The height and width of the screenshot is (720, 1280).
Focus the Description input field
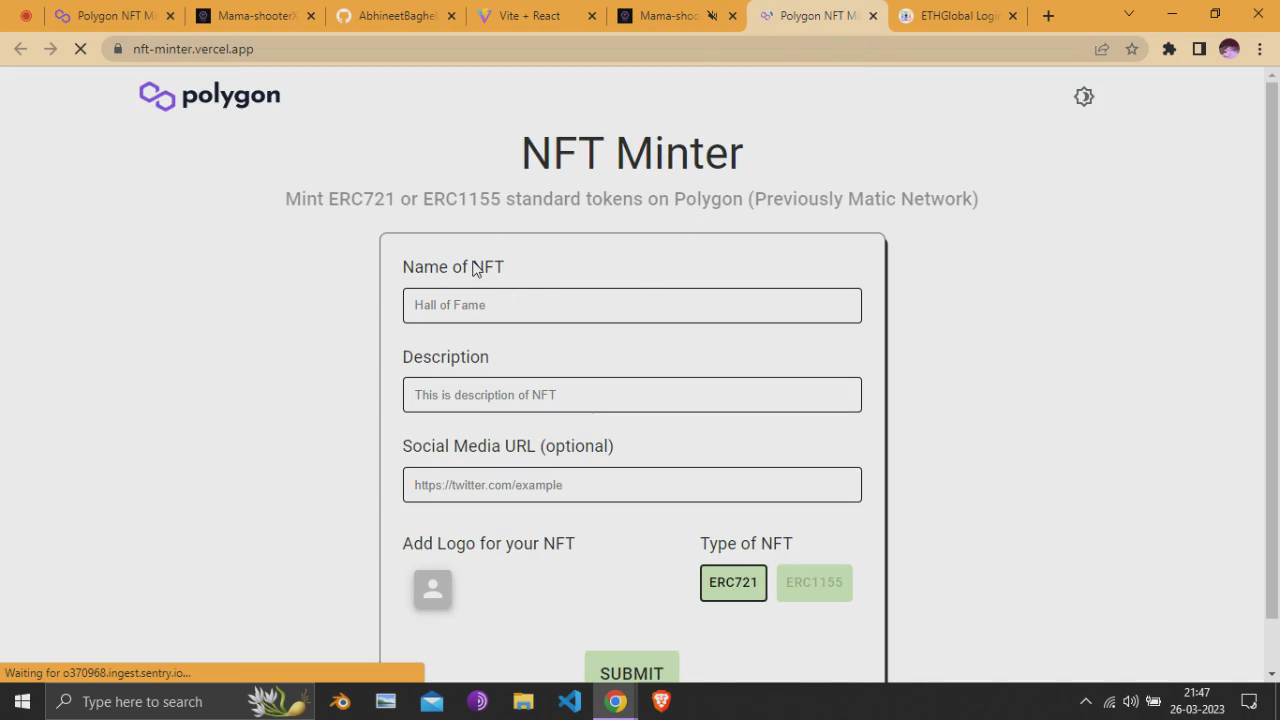coord(632,395)
